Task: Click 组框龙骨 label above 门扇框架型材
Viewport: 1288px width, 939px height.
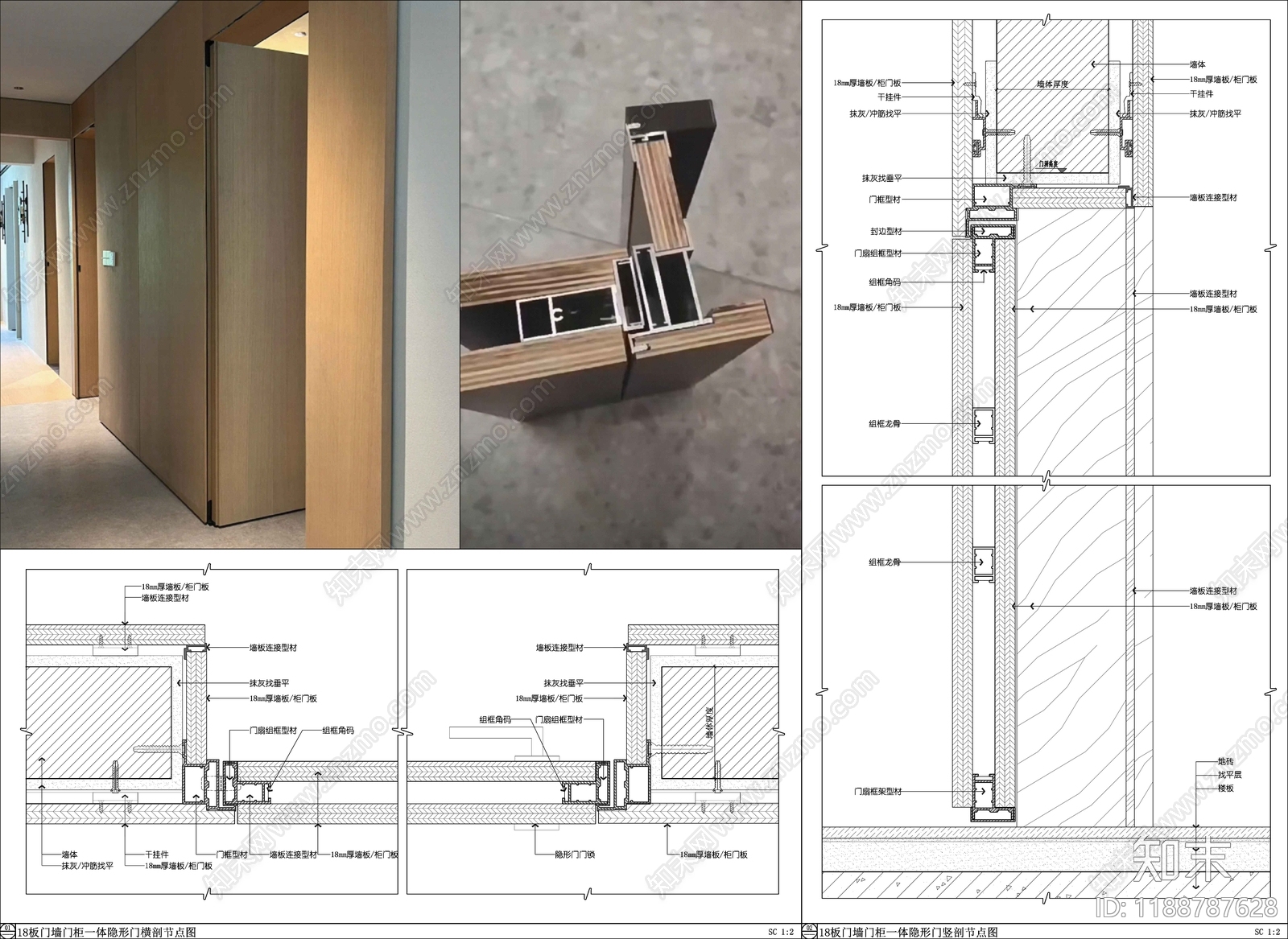Action: (x=885, y=562)
